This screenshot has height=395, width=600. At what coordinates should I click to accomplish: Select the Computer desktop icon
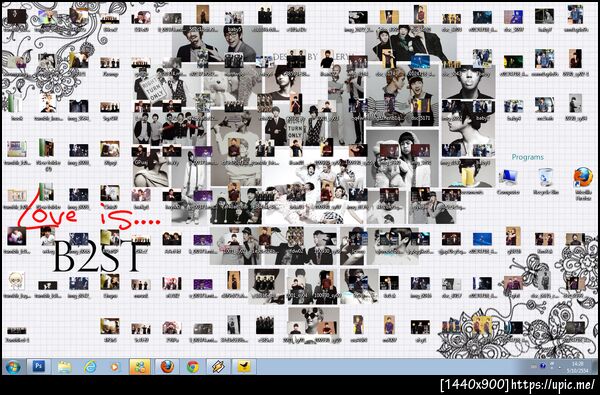tap(509, 181)
